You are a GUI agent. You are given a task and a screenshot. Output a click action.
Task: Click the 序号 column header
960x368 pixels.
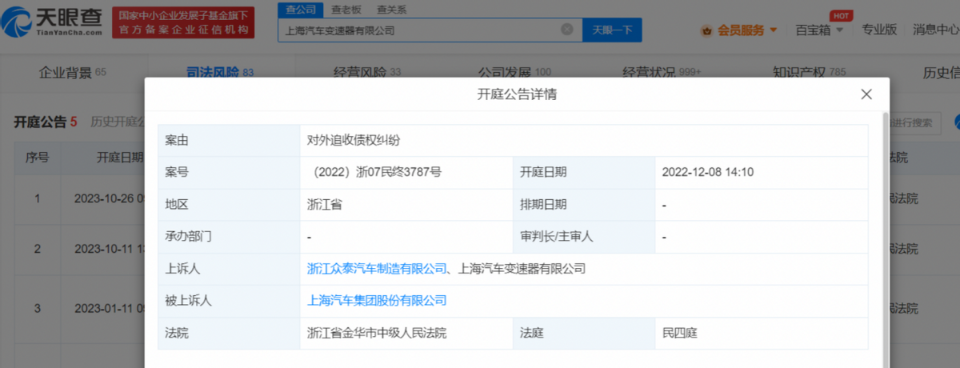click(x=37, y=157)
